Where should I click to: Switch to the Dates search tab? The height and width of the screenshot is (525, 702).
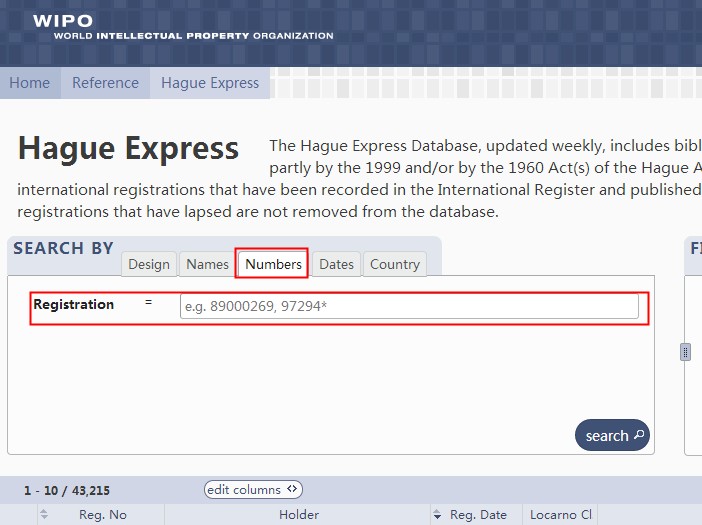click(x=336, y=264)
